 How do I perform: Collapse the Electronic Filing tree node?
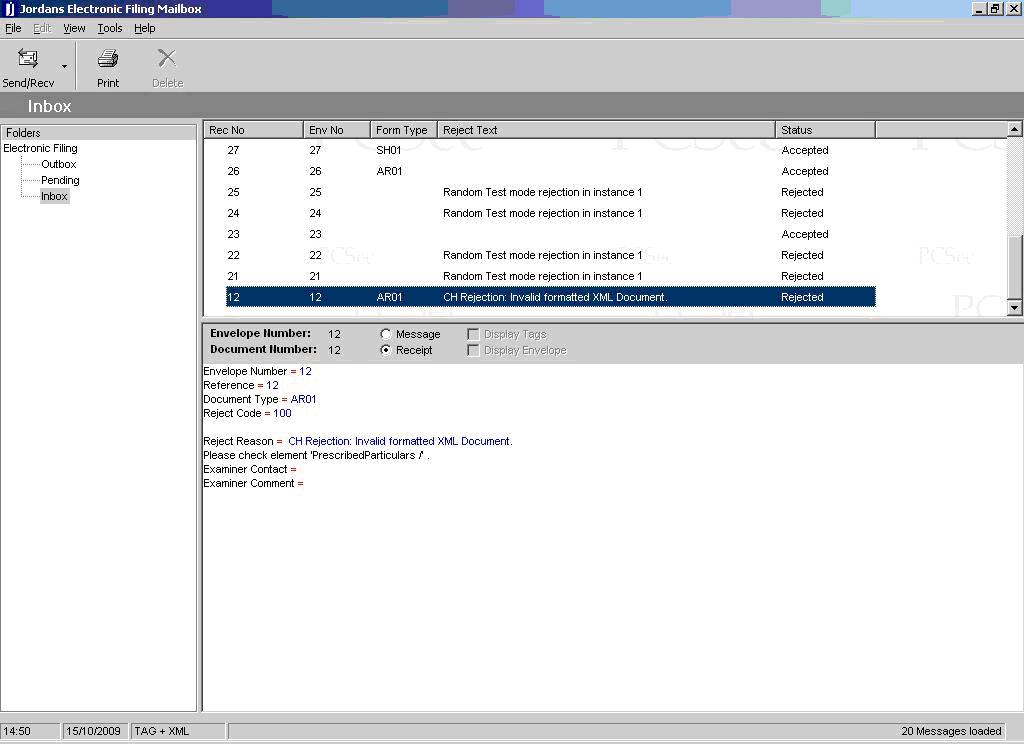40,148
